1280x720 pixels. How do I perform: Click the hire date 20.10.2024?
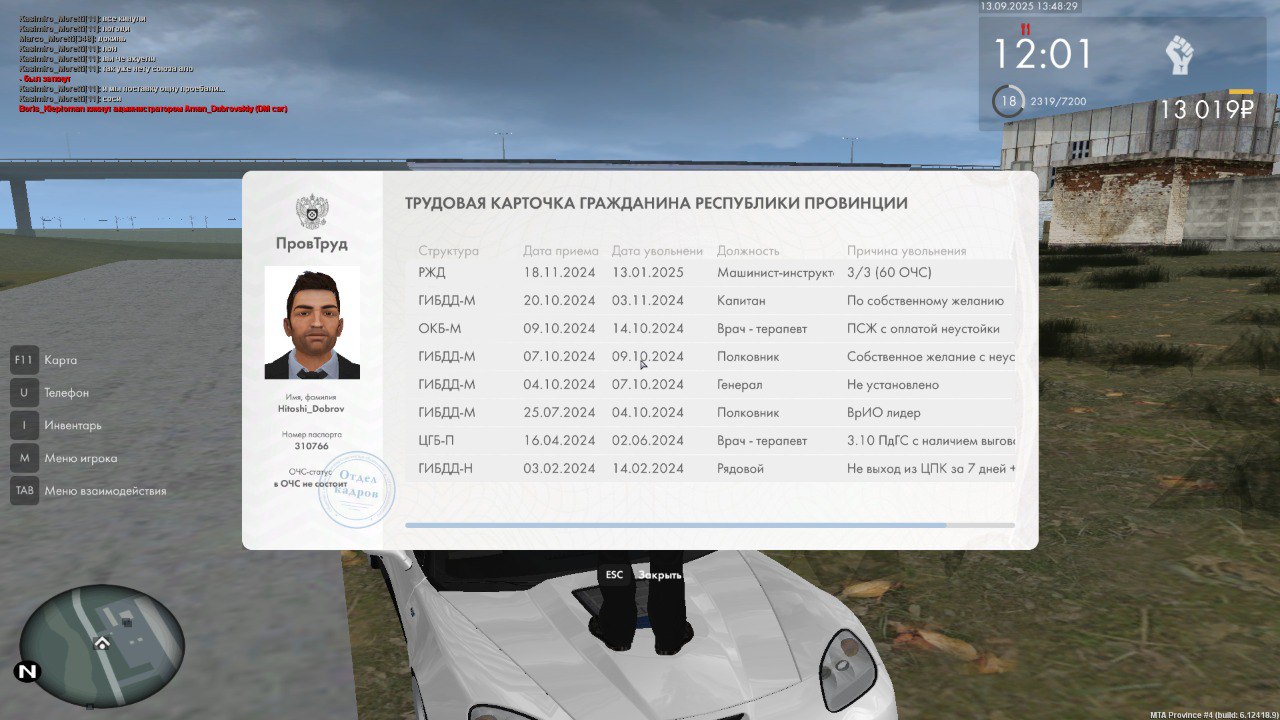pyautogui.click(x=559, y=300)
